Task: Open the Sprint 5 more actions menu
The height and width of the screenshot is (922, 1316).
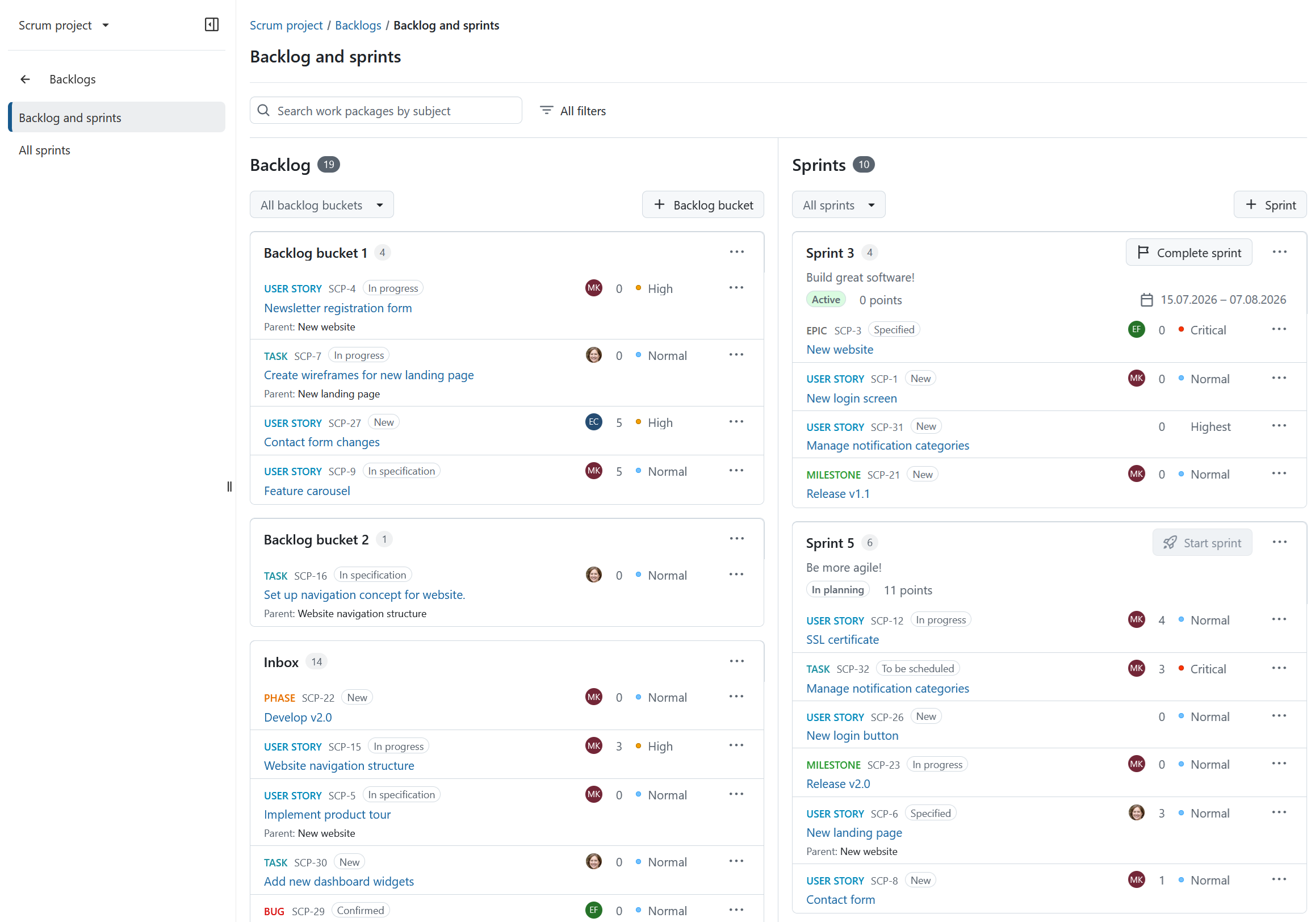Action: [x=1279, y=542]
